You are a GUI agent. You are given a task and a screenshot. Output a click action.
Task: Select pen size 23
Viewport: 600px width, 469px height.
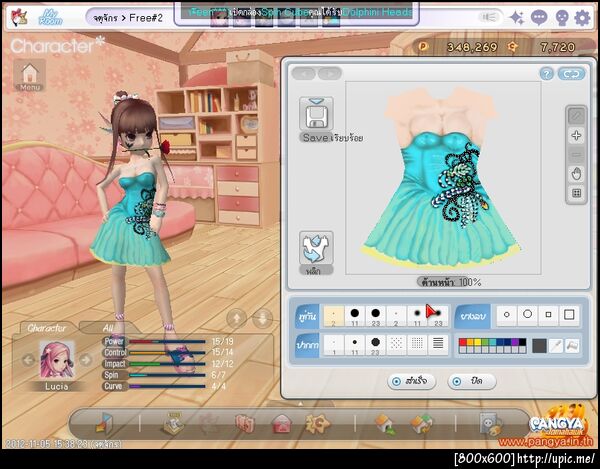pos(375,345)
